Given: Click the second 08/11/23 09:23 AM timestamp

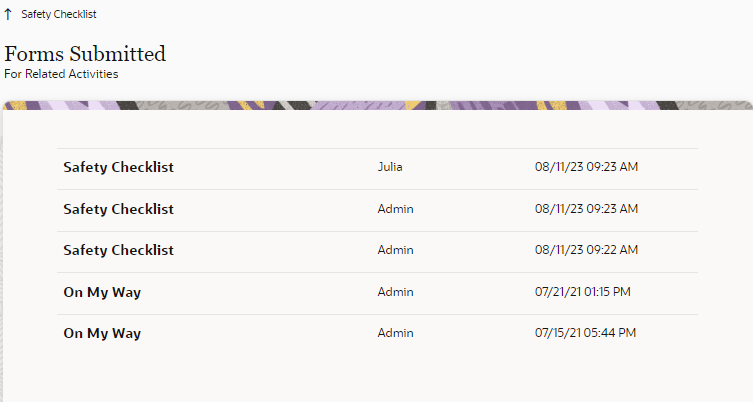Looking at the screenshot, I should pos(586,209).
